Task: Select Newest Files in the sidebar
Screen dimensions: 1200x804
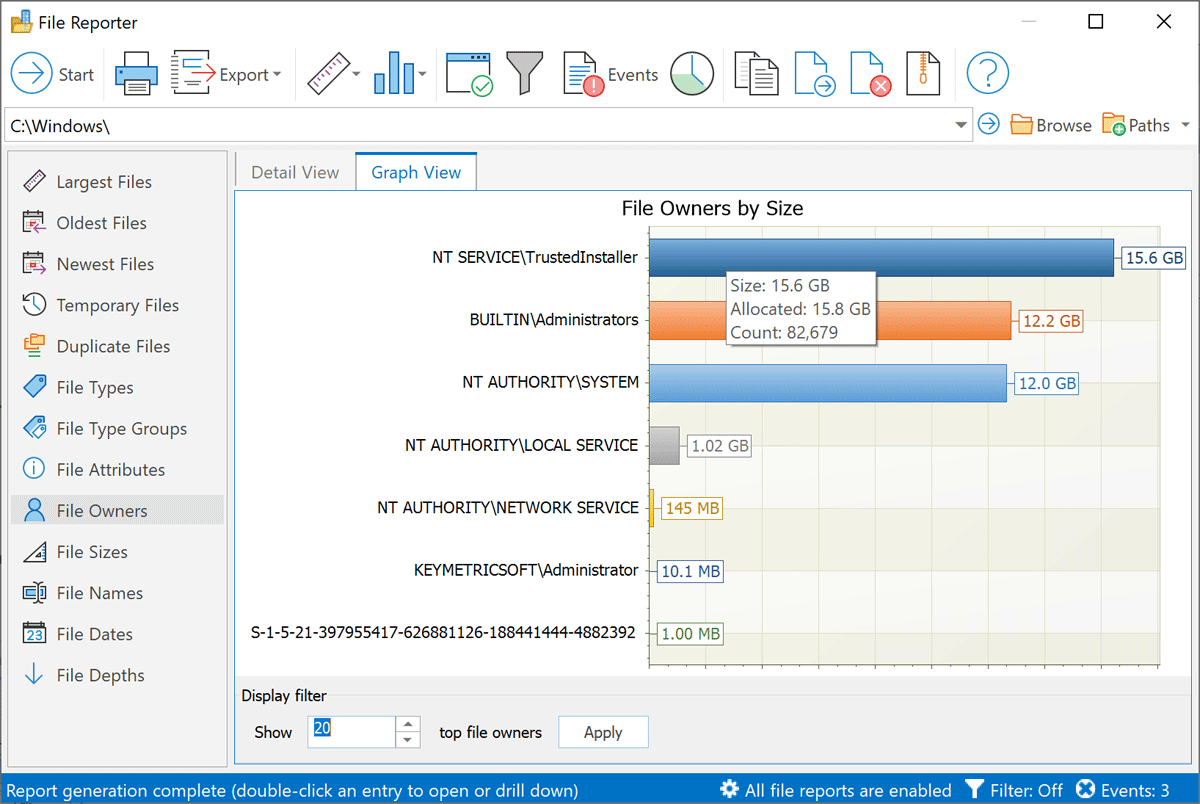Action: click(117, 264)
